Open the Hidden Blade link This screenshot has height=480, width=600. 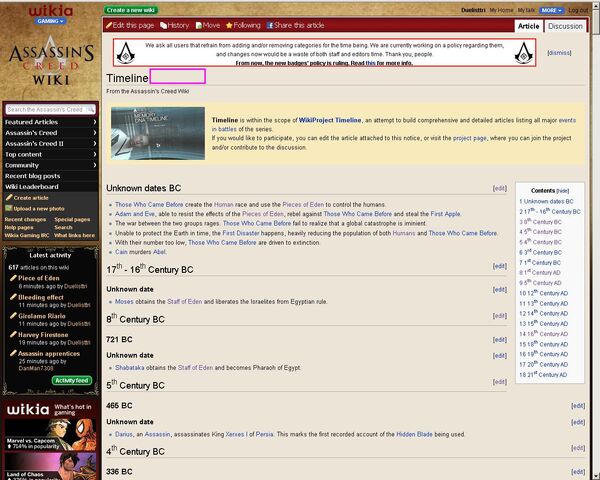414,434
